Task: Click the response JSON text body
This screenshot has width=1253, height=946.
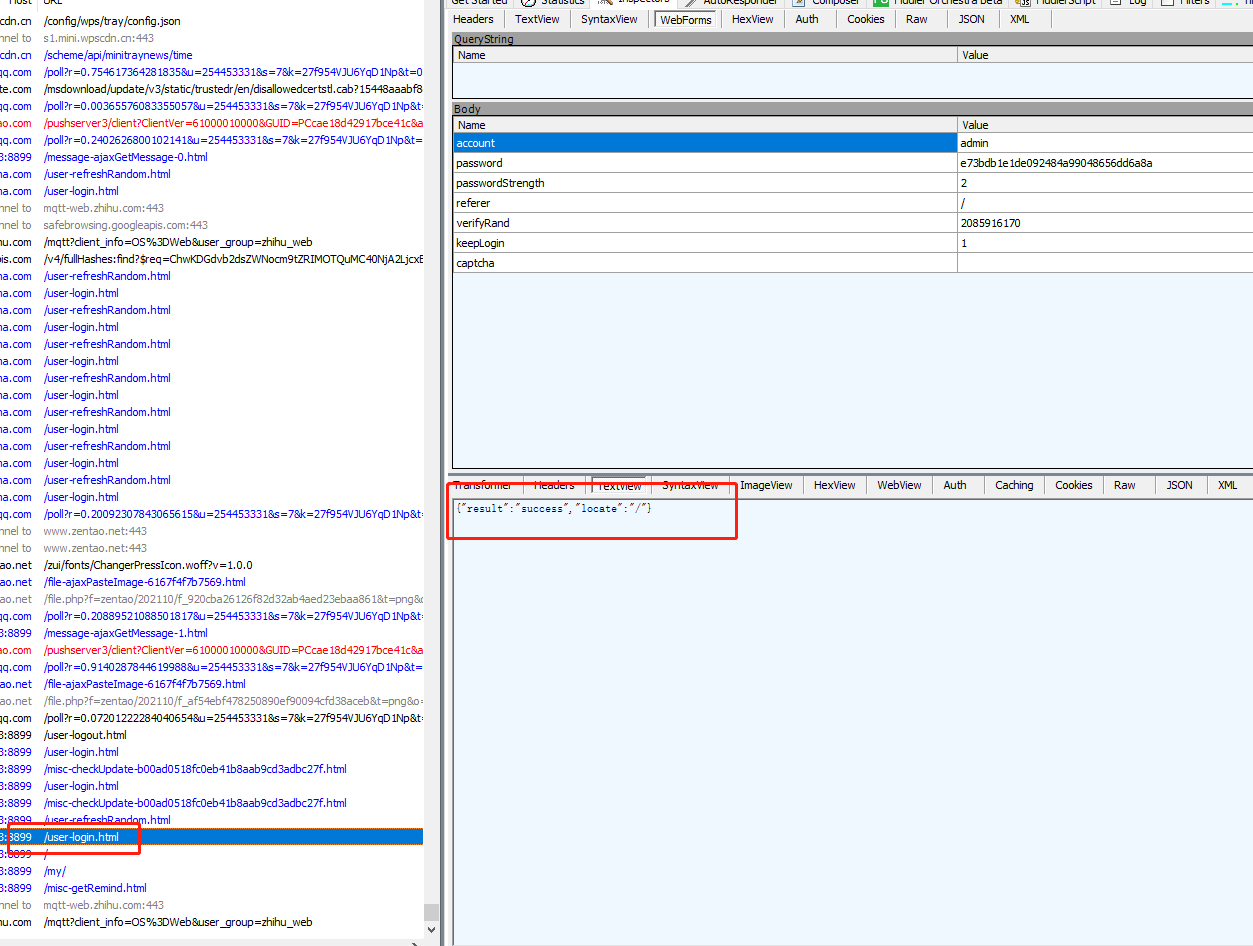Action: 553,509
